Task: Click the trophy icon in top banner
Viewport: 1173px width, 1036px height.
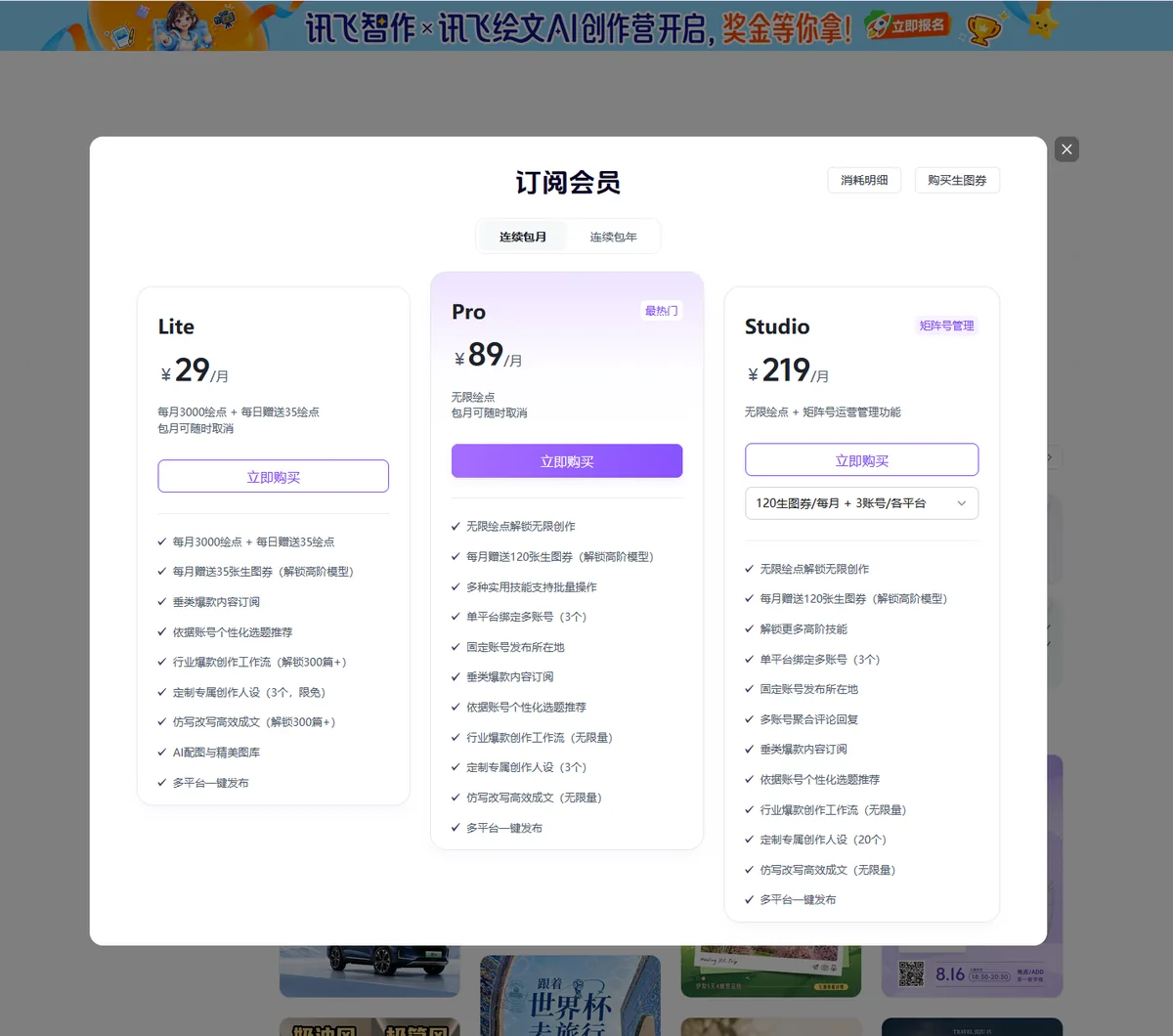Action: point(982,29)
